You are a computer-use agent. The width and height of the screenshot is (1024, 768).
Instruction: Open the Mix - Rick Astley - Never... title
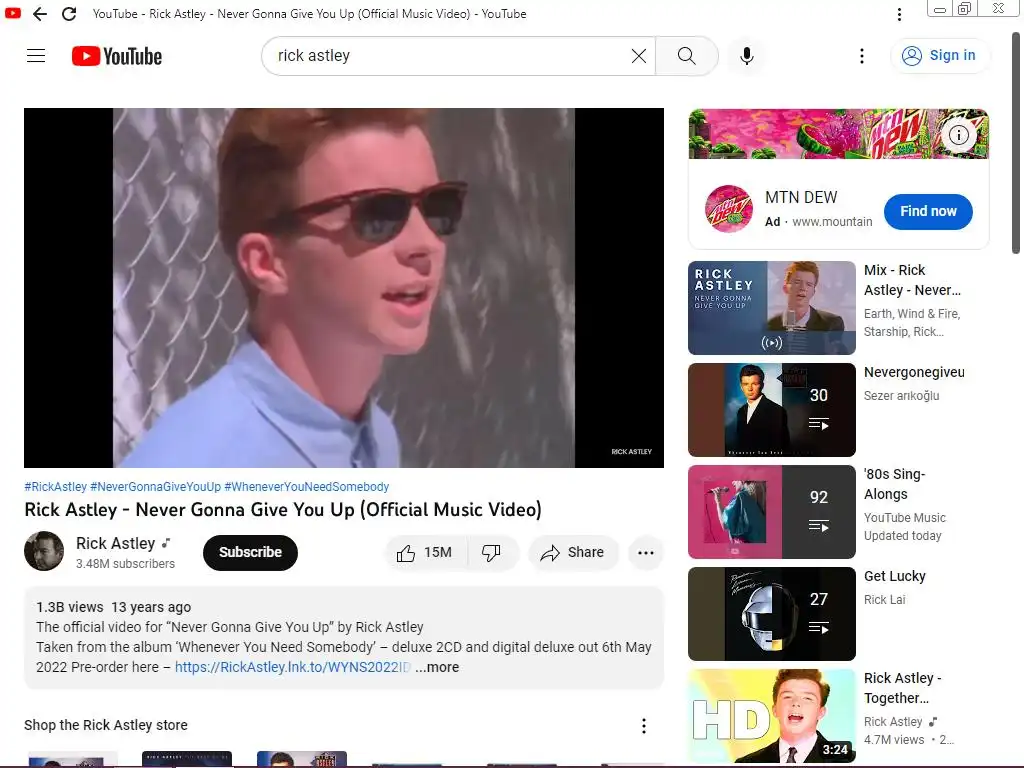pyautogui.click(x=912, y=280)
